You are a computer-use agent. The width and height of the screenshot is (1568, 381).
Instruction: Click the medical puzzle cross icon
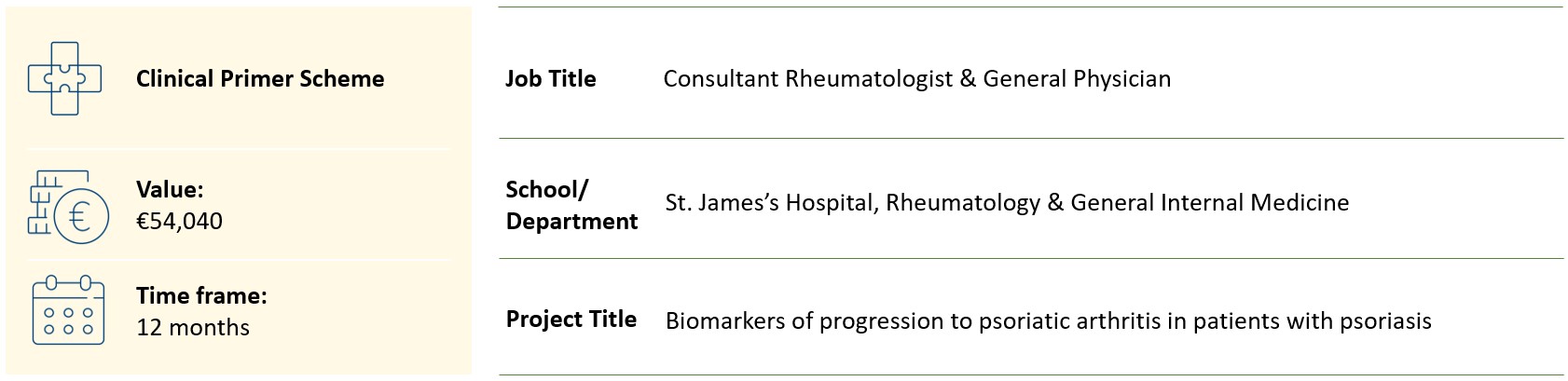pos(65,78)
